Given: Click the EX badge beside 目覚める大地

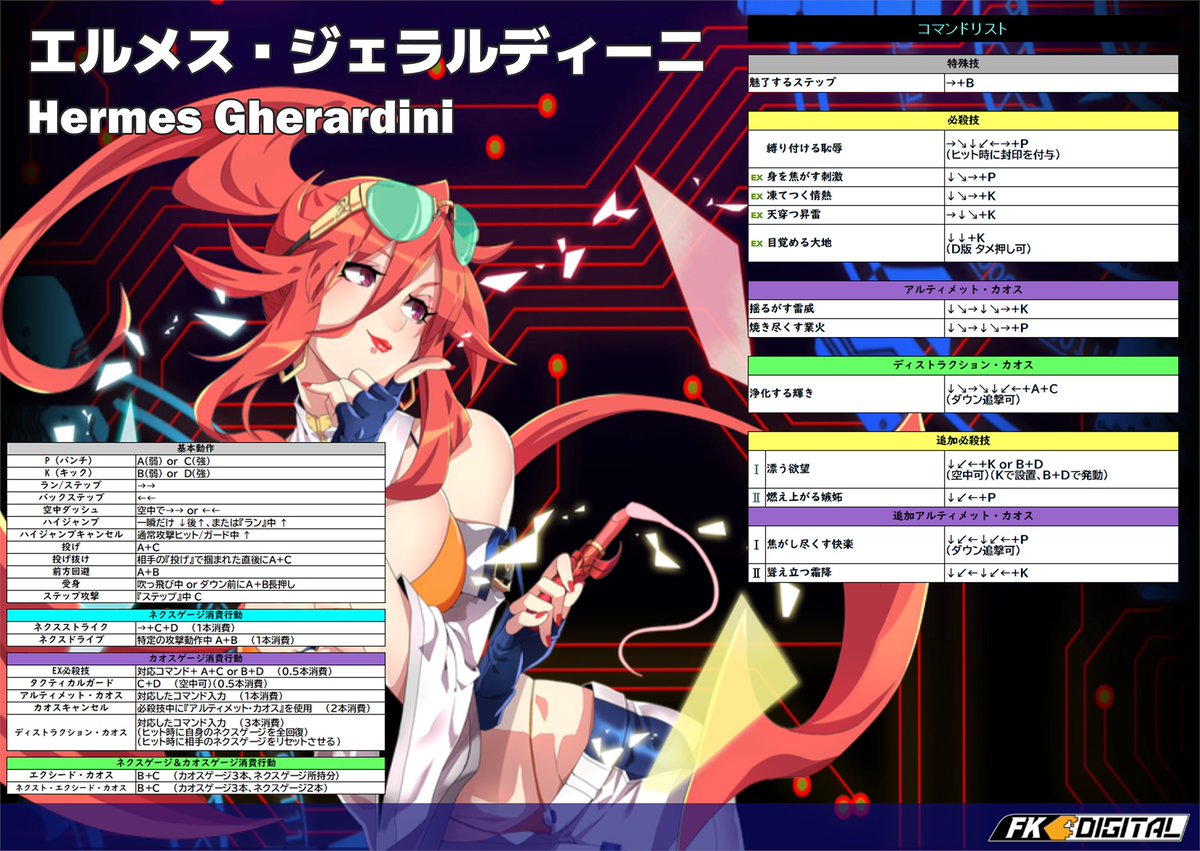Looking at the screenshot, I should [756, 243].
